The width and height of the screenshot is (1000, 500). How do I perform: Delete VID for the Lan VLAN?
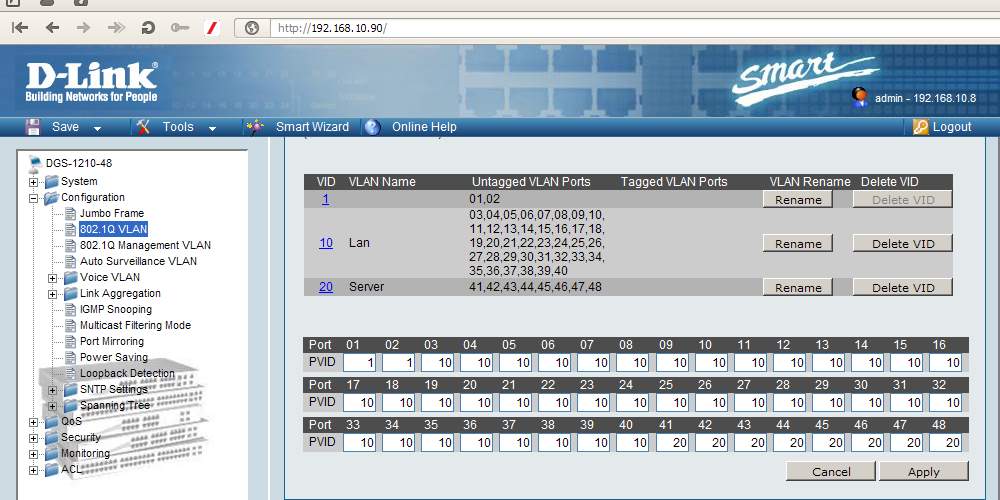pyautogui.click(x=903, y=244)
